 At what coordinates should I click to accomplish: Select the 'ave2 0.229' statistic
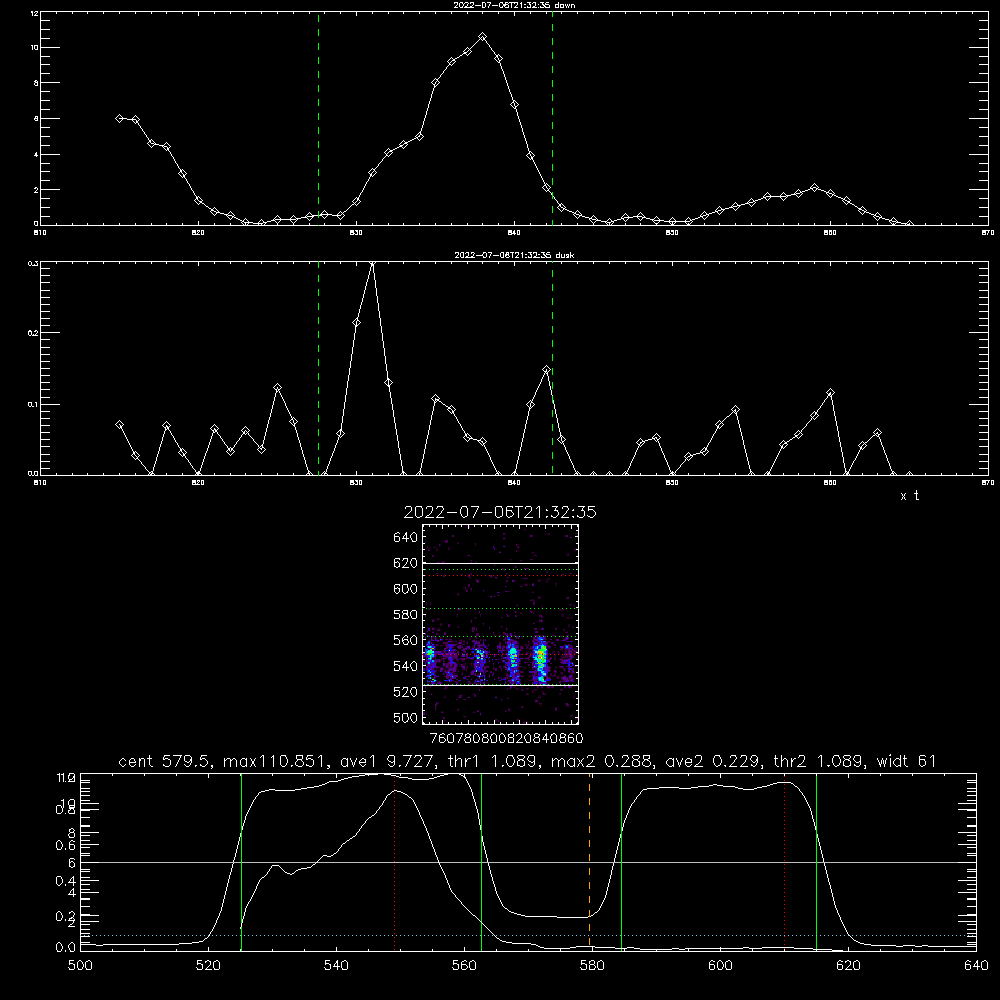pyautogui.click(x=713, y=761)
